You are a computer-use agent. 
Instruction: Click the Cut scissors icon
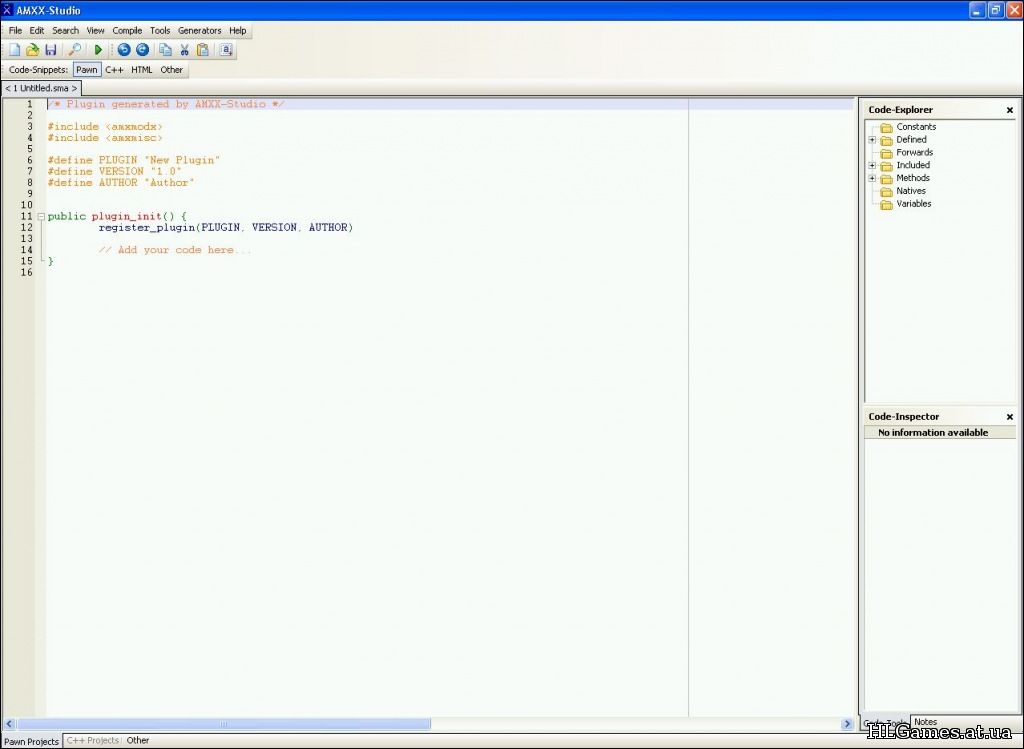pos(184,50)
